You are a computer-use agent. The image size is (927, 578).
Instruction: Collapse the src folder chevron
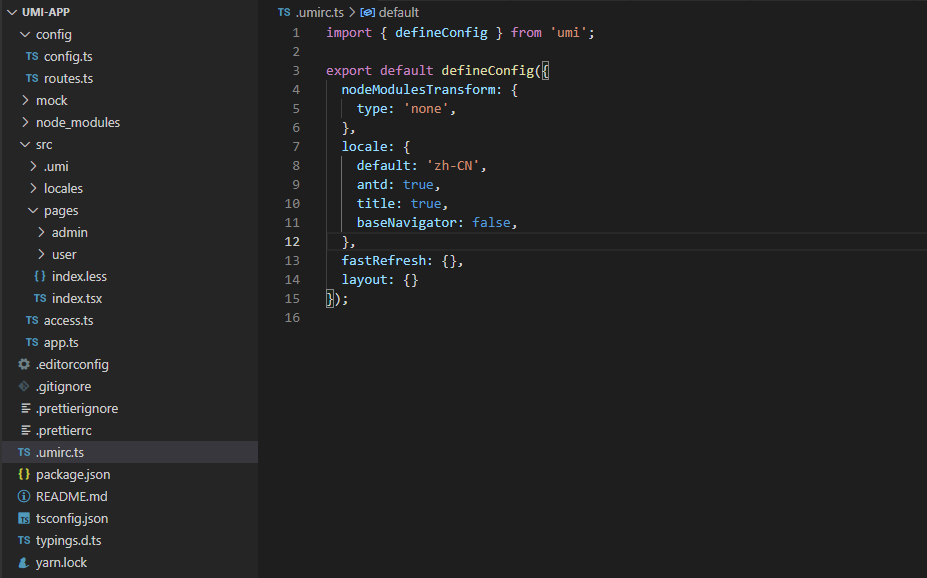(x=25, y=144)
